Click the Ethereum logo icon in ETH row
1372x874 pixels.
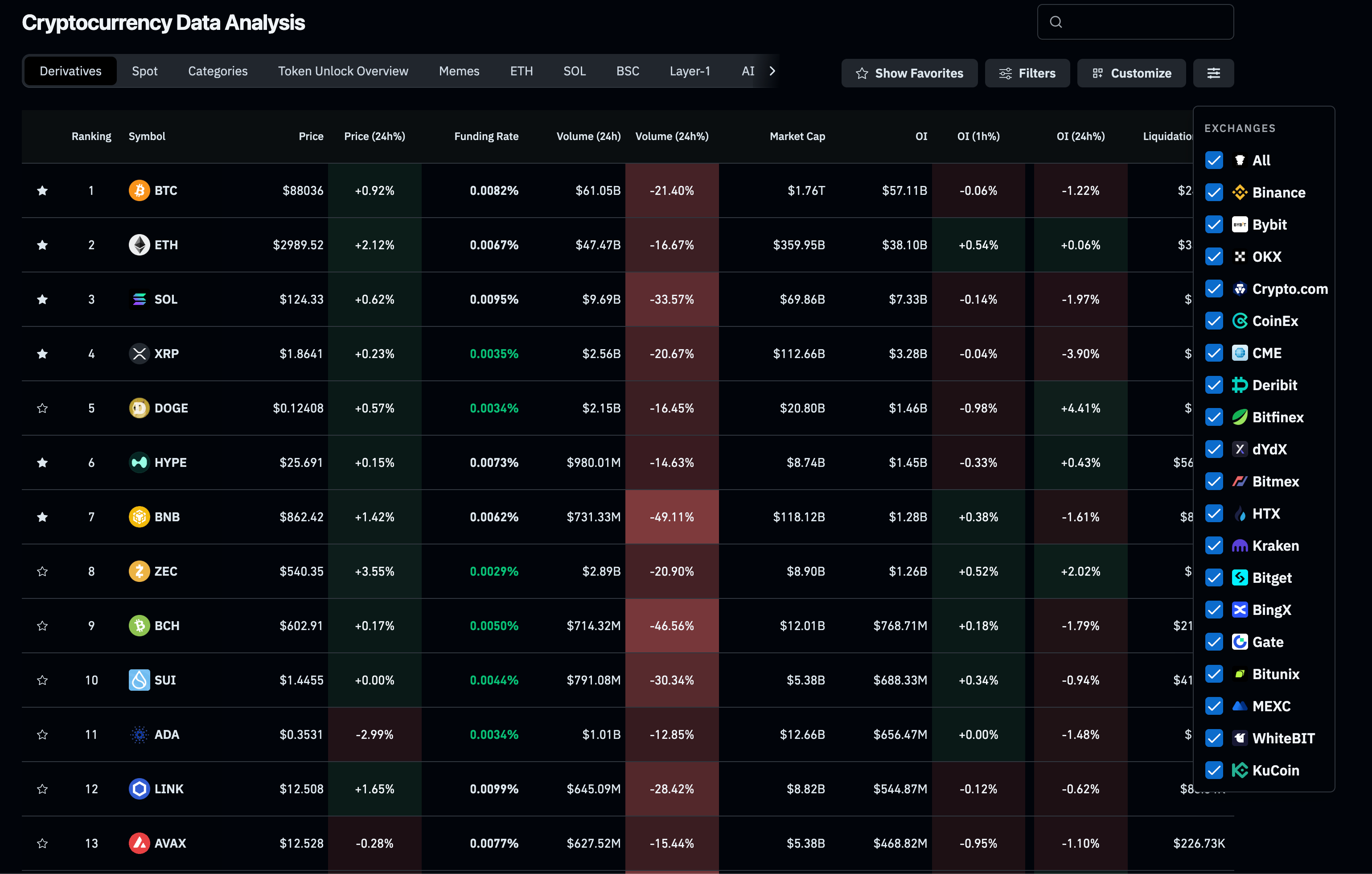click(139, 244)
